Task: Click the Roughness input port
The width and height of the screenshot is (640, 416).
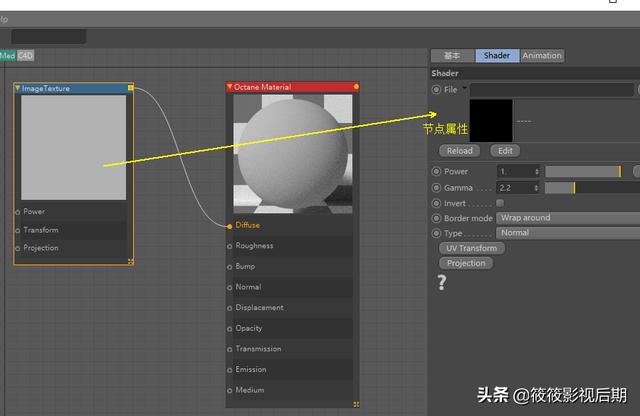Action: pos(230,246)
